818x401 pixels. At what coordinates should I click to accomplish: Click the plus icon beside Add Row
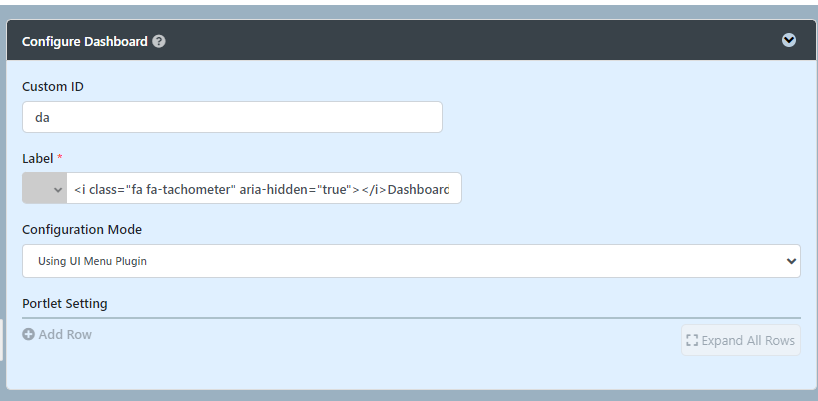28,335
